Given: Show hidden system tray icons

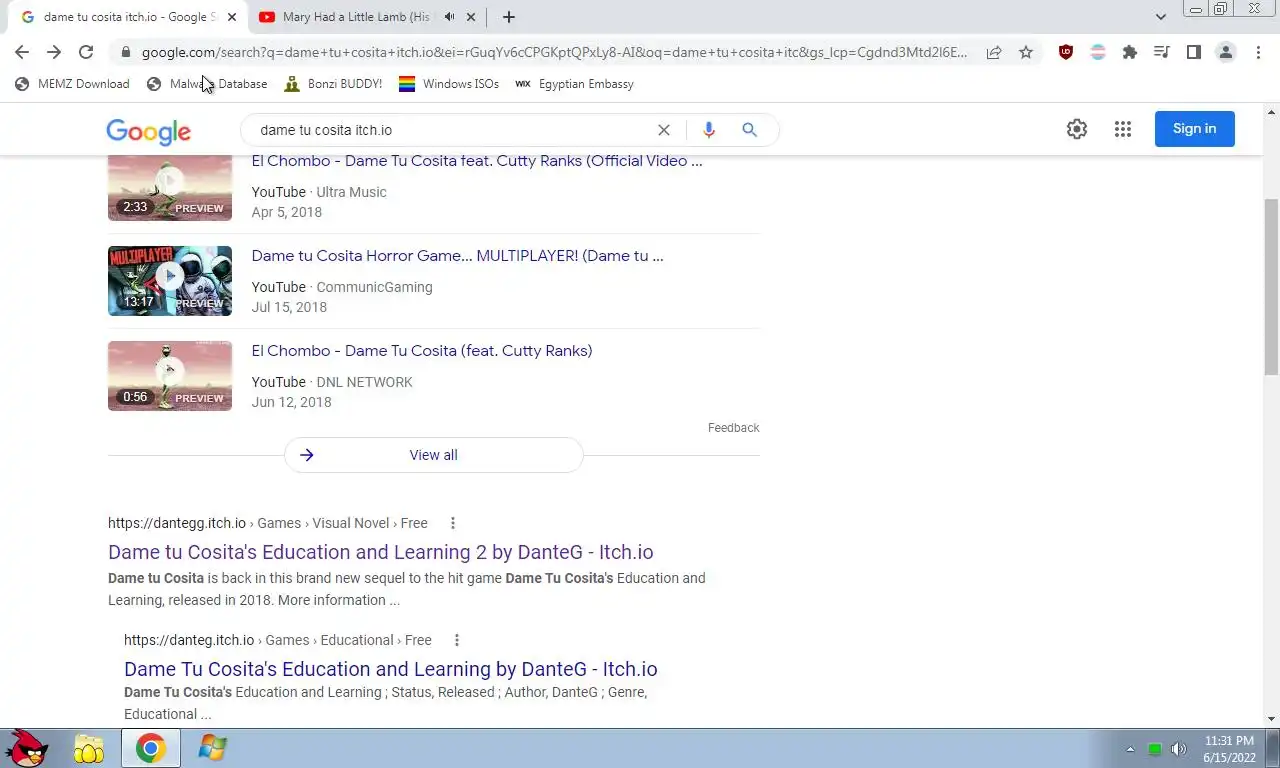Looking at the screenshot, I should coord(1131,749).
